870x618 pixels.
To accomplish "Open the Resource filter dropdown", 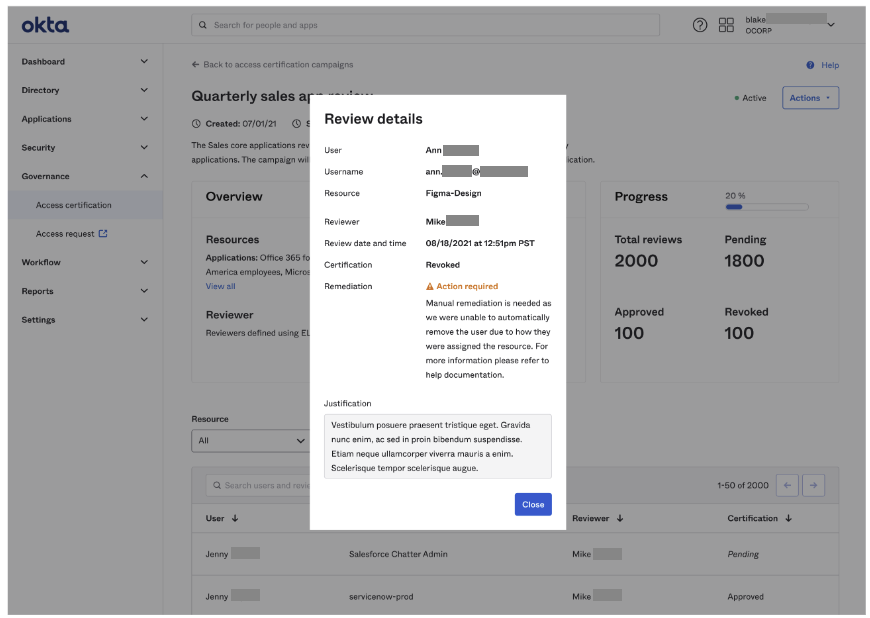I will [252, 440].
